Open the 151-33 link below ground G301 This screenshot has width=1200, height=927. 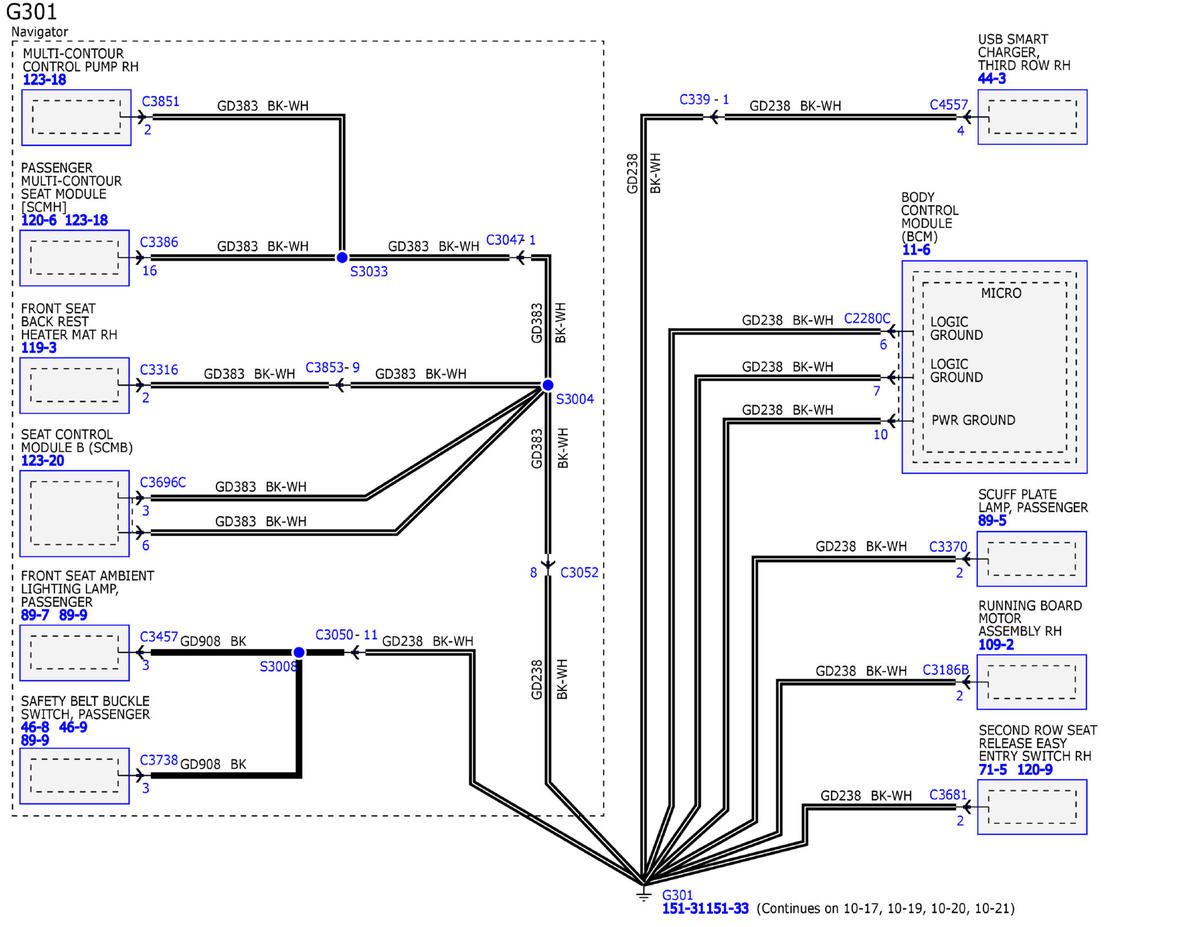point(727,909)
